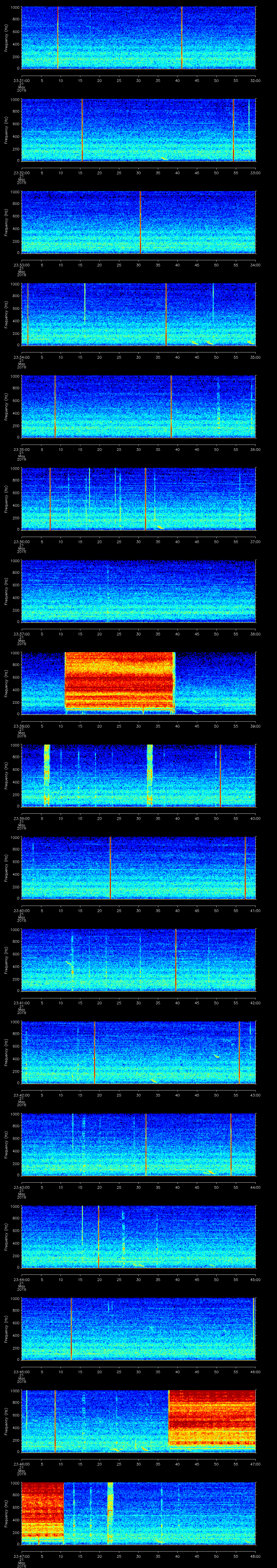Image resolution: width=277 pixels, height=1568 pixels.
Task: Click the 23:34:00 start time label
Action: (21, 357)
